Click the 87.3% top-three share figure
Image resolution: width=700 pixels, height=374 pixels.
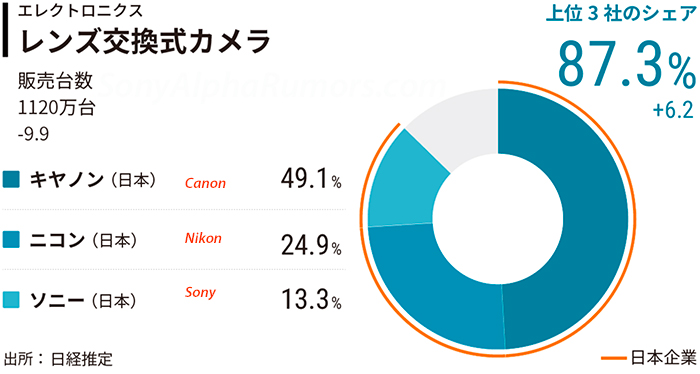pyautogui.click(x=626, y=67)
